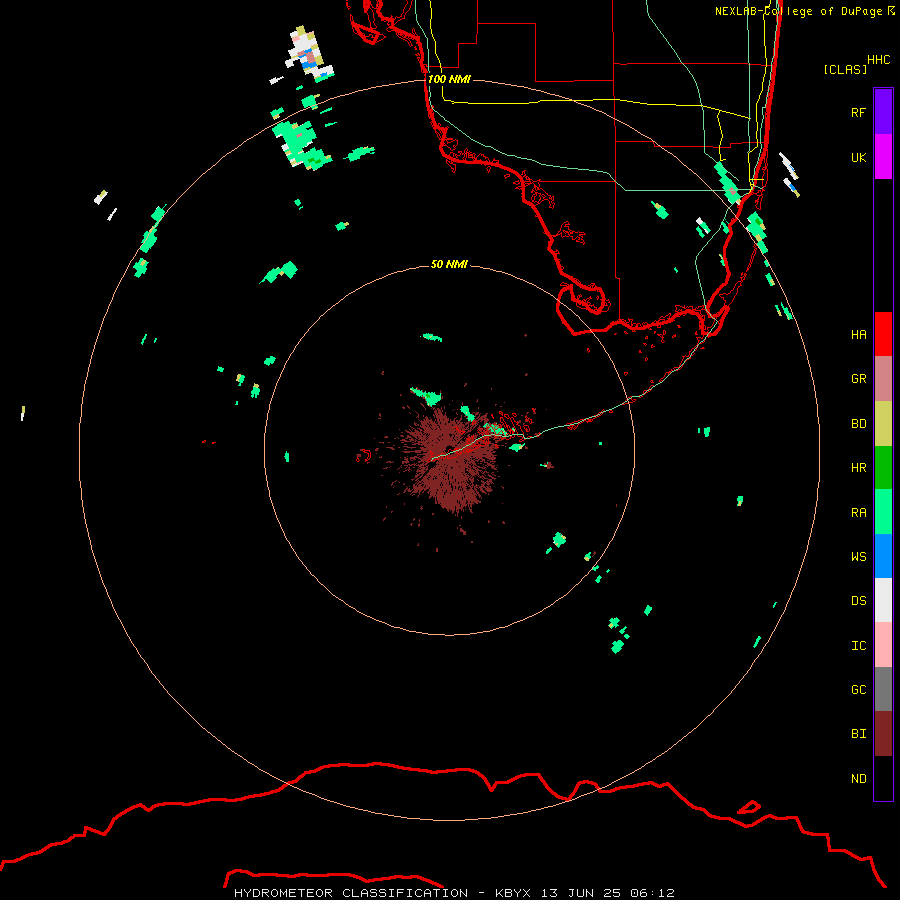This screenshot has height=900, width=900.
Task: Click the ND black legend swatch
Action: point(883,778)
